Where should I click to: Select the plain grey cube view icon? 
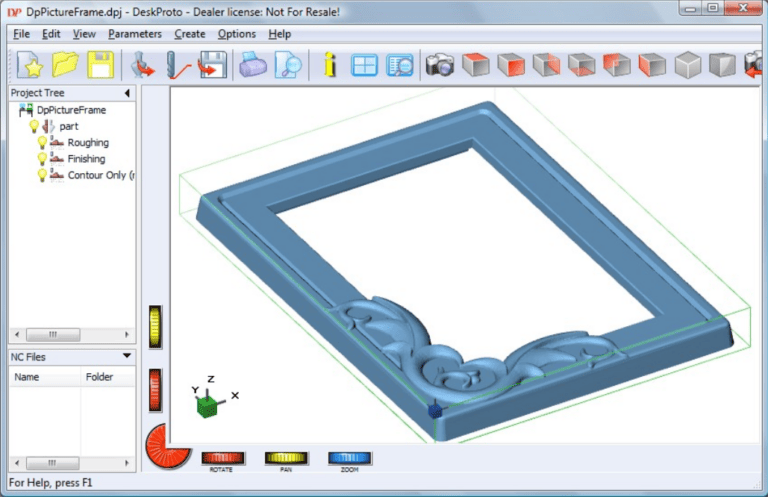point(687,66)
